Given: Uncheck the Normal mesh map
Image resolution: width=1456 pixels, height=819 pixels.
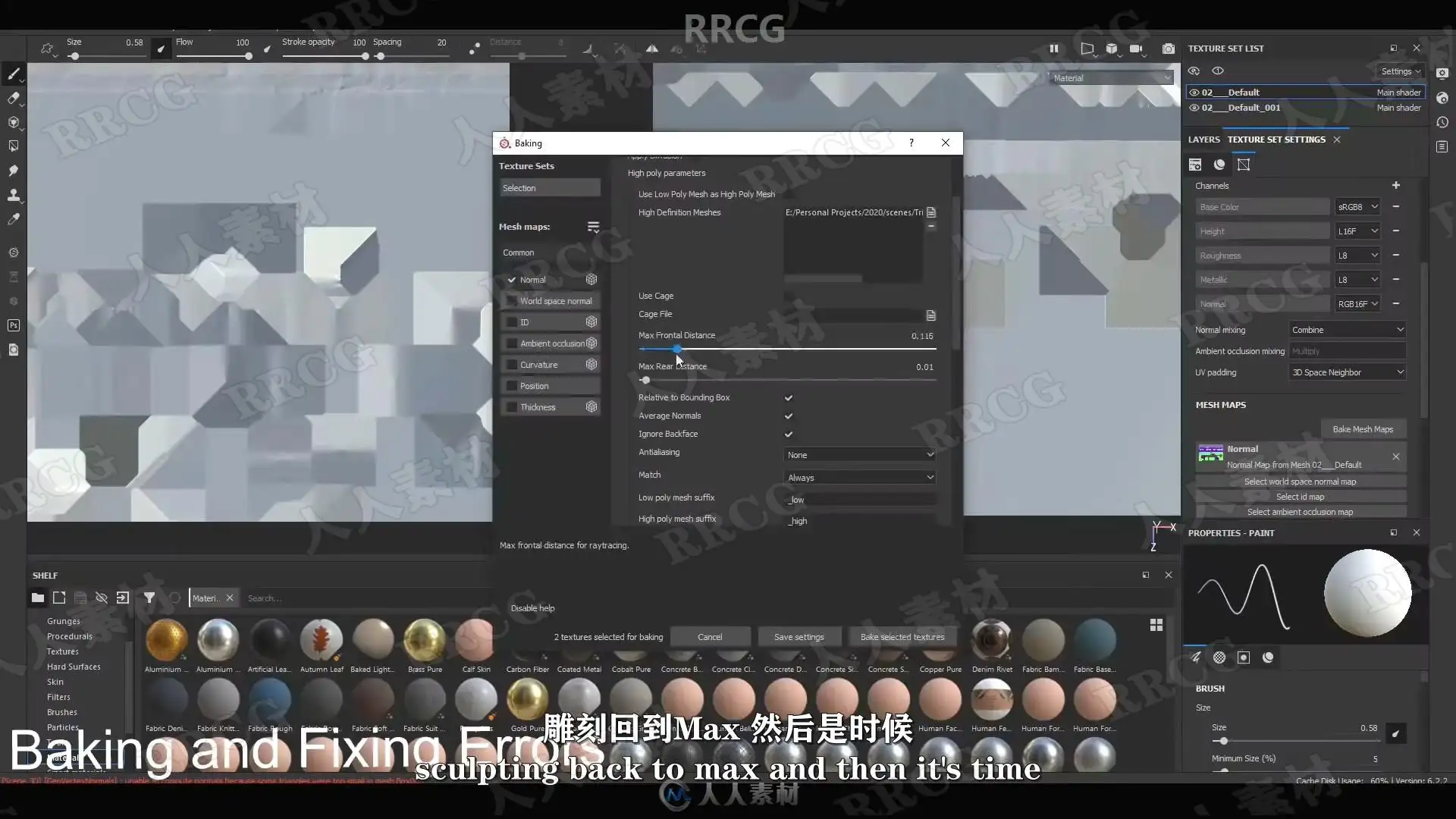Looking at the screenshot, I should coord(512,280).
